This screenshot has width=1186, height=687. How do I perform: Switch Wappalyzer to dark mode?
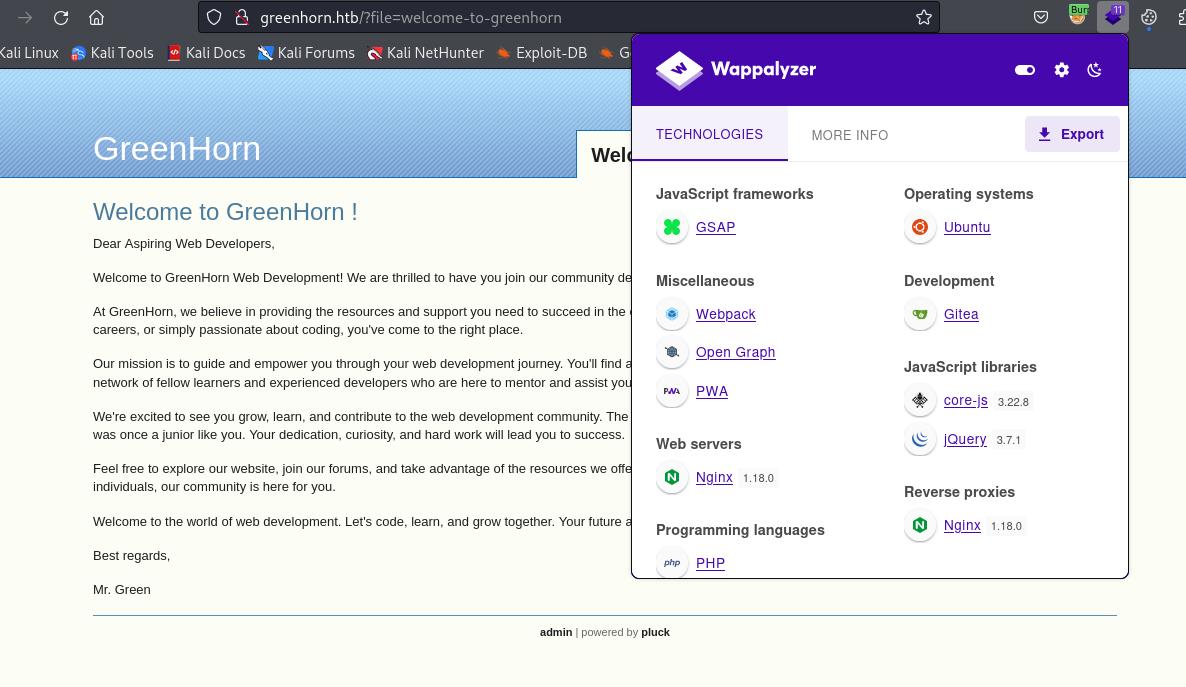(x=1094, y=70)
